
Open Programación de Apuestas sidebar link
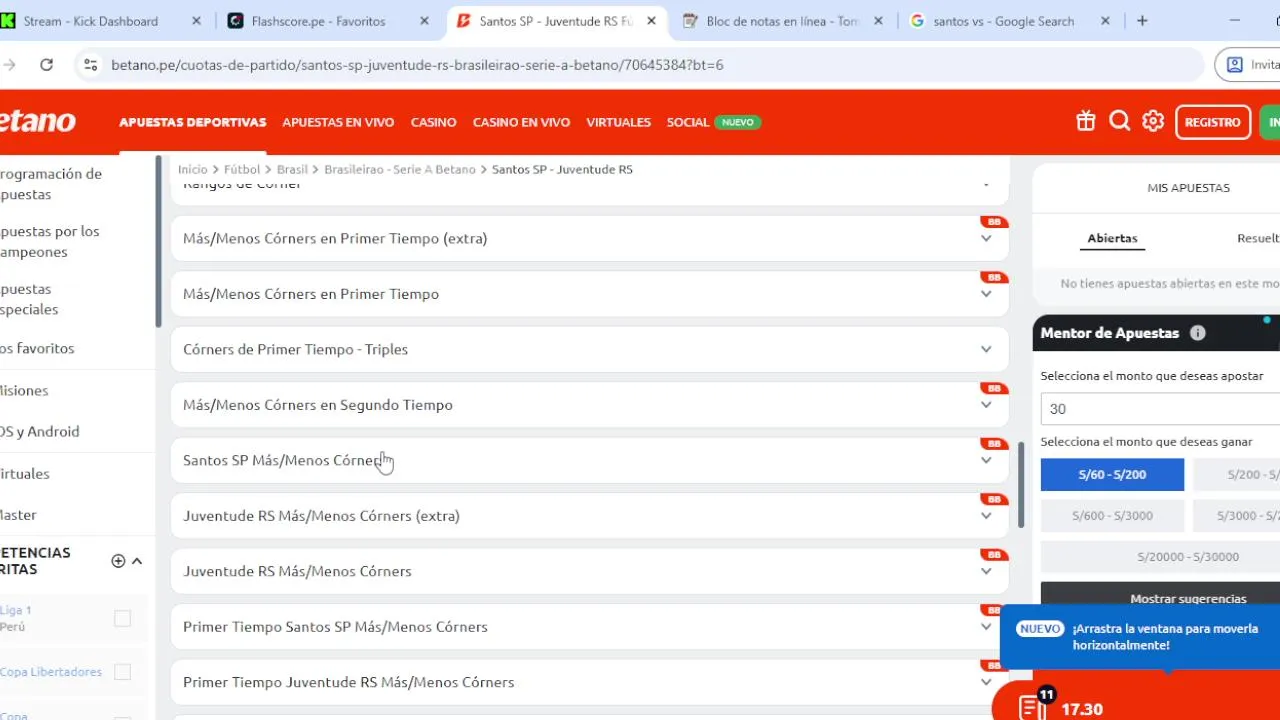(x=50, y=184)
